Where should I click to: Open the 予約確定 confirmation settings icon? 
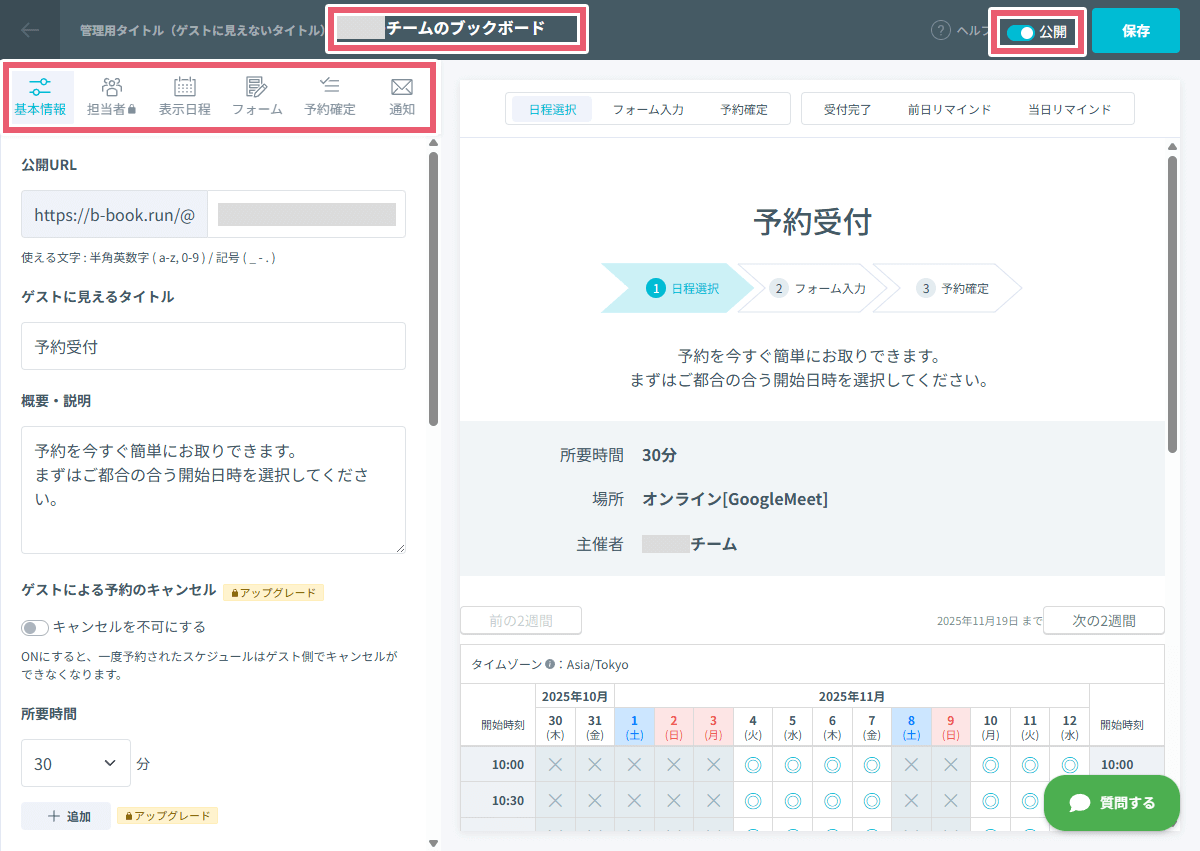[330, 96]
